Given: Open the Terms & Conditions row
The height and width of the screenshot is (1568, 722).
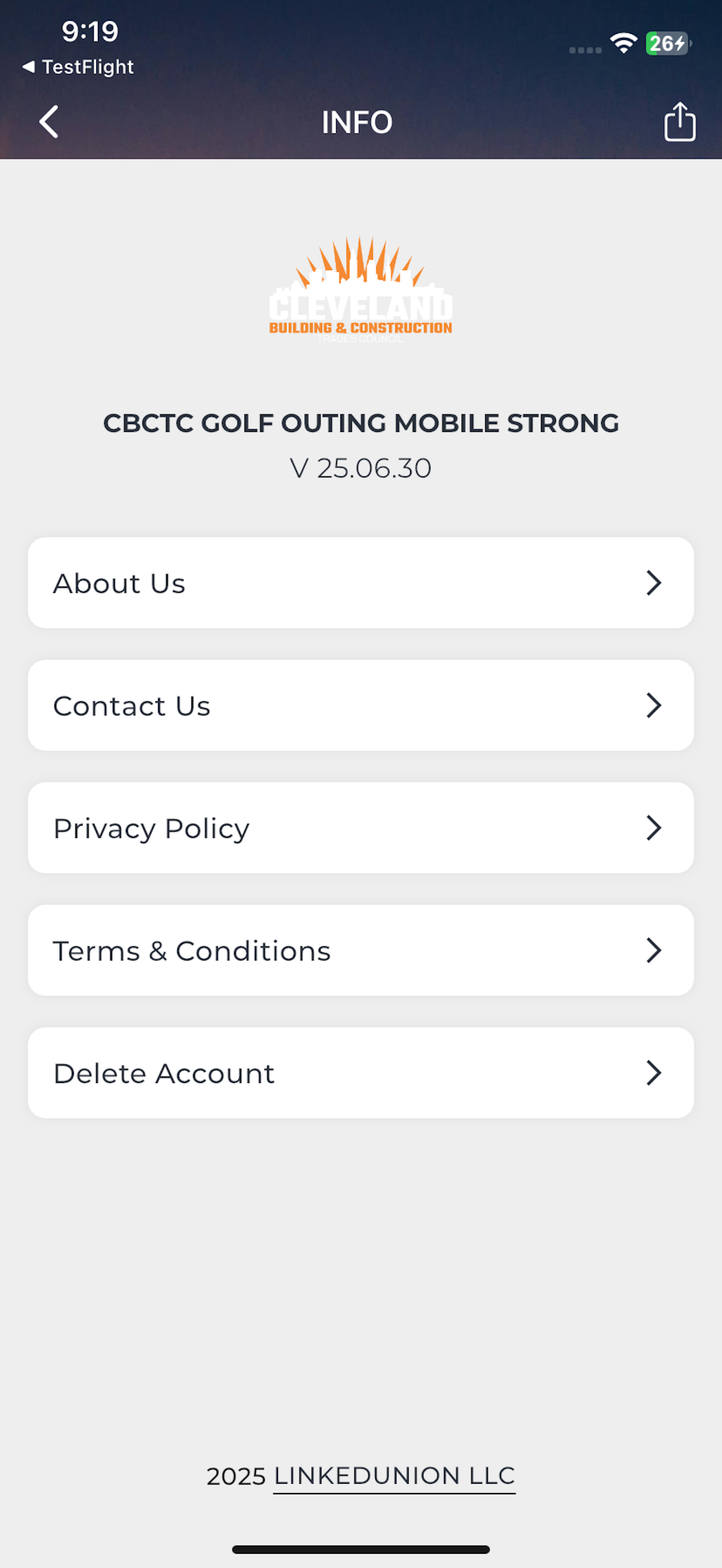Looking at the screenshot, I should click(x=360, y=950).
